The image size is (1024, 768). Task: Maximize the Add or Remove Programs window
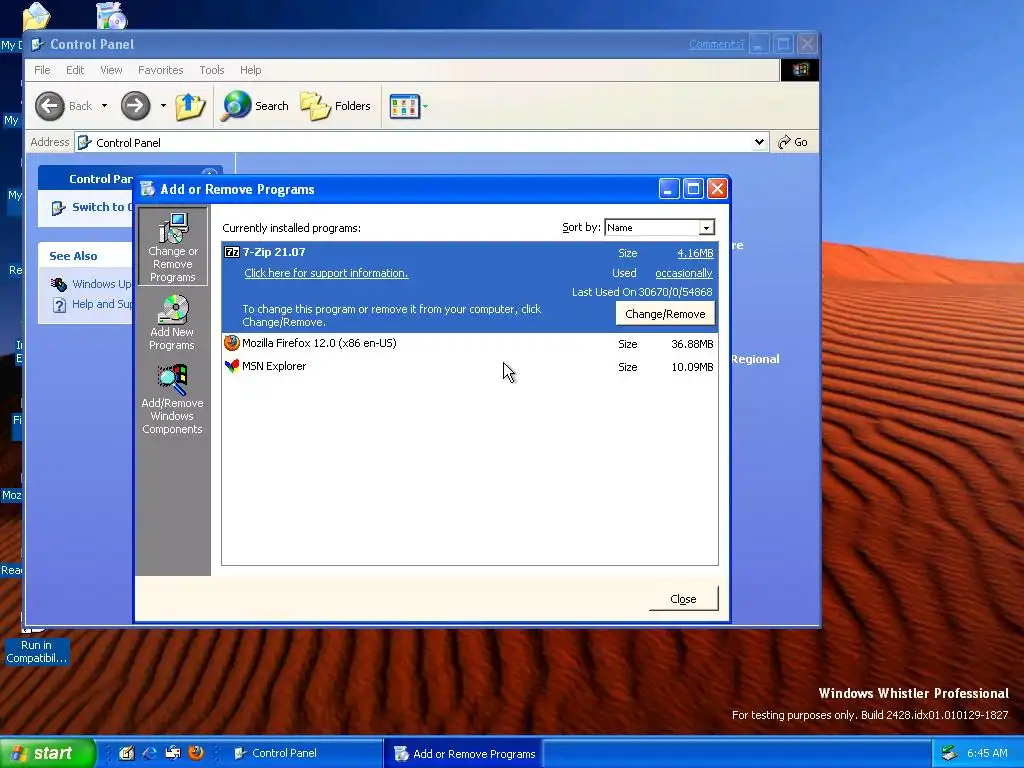click(x=693, y=189)
